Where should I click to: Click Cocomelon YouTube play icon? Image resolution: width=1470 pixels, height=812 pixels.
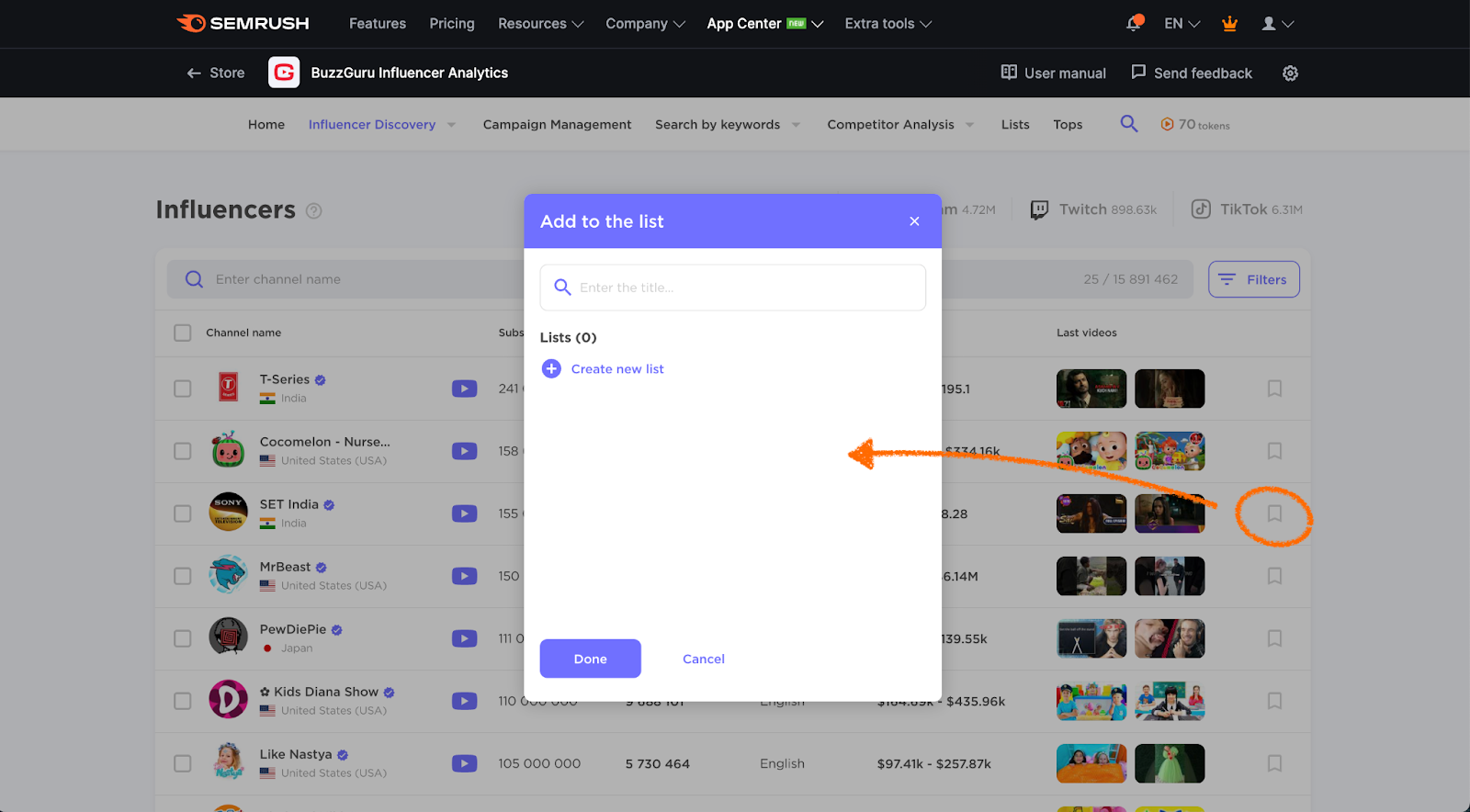[x=464, y=451]
